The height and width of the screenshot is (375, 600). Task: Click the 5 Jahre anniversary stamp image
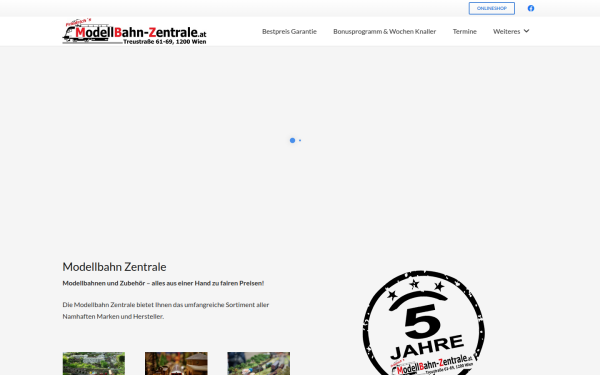point(424,323)
